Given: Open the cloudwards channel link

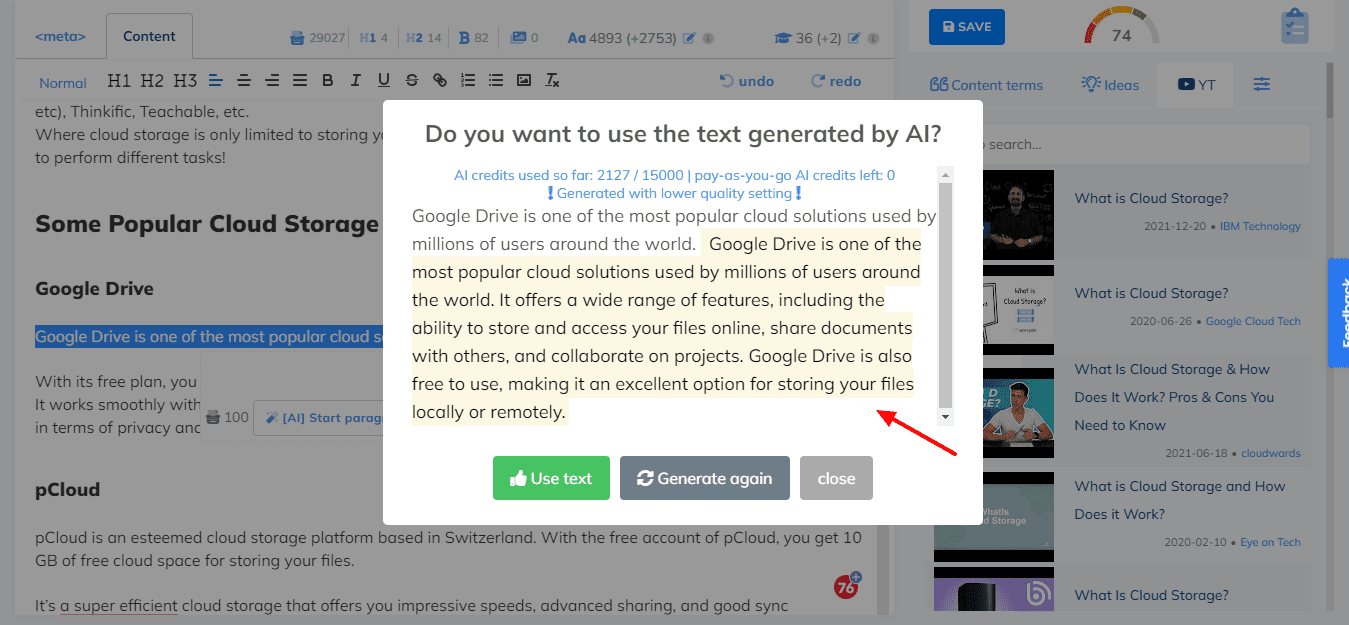Looking at the screenshot, I should (x=1271, y=453).
